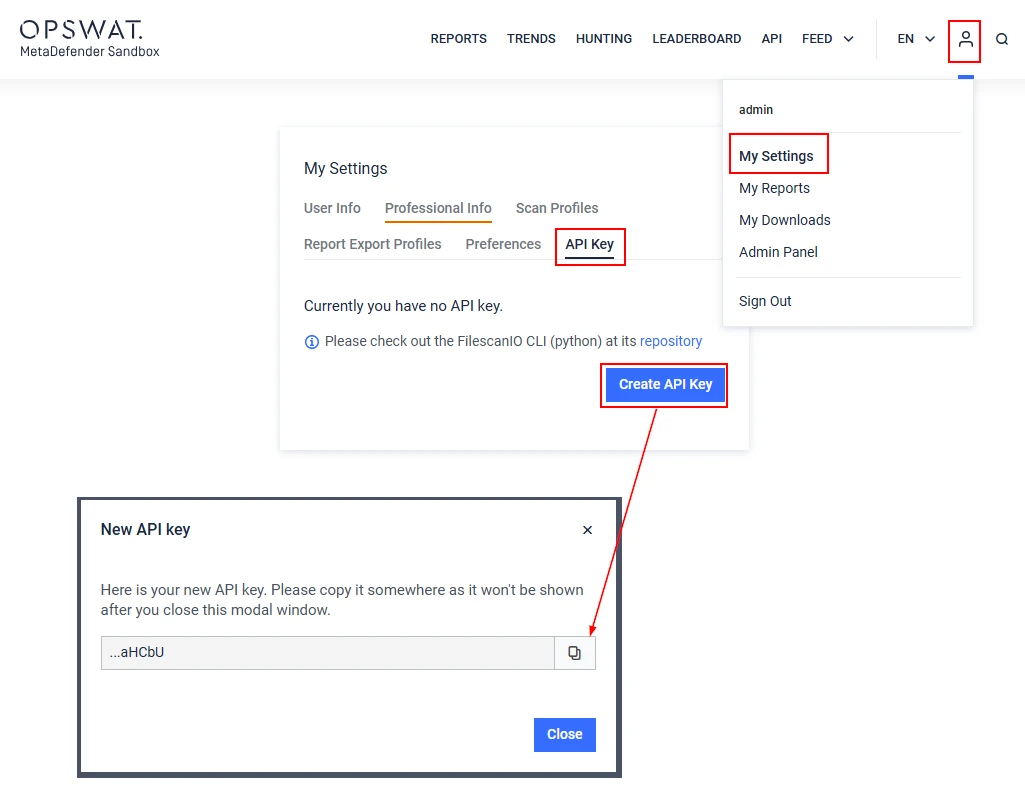The height and width of the screenshot is (810, 1025).
Task: Click the info icon beside FilescanIO CLI note
Action: [312, 341]
